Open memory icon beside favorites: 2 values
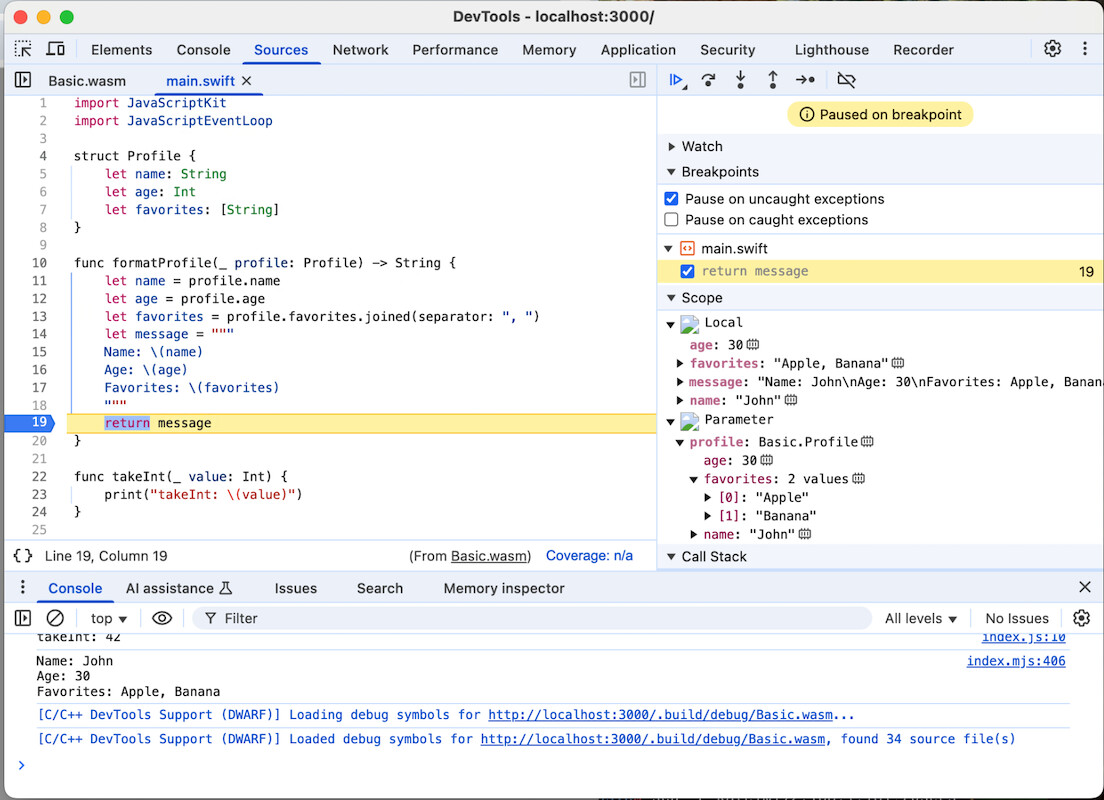The width and height of the screenshot is (1104, 800). click(x=858, y=478)
